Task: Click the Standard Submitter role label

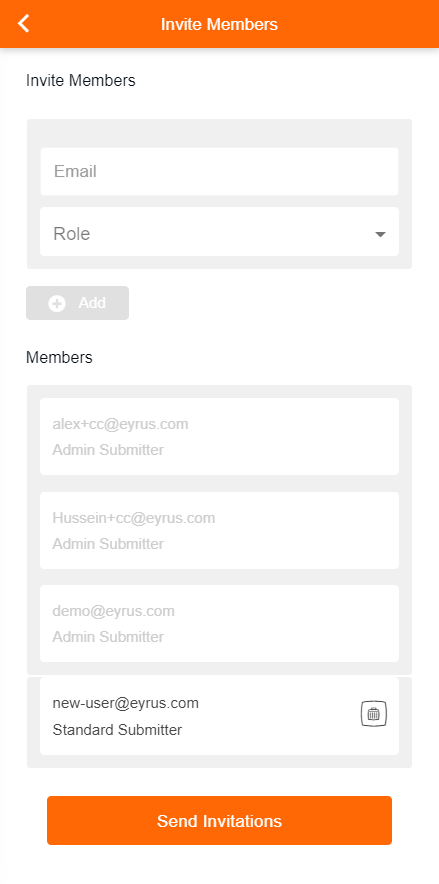Action: pos(117,730)
